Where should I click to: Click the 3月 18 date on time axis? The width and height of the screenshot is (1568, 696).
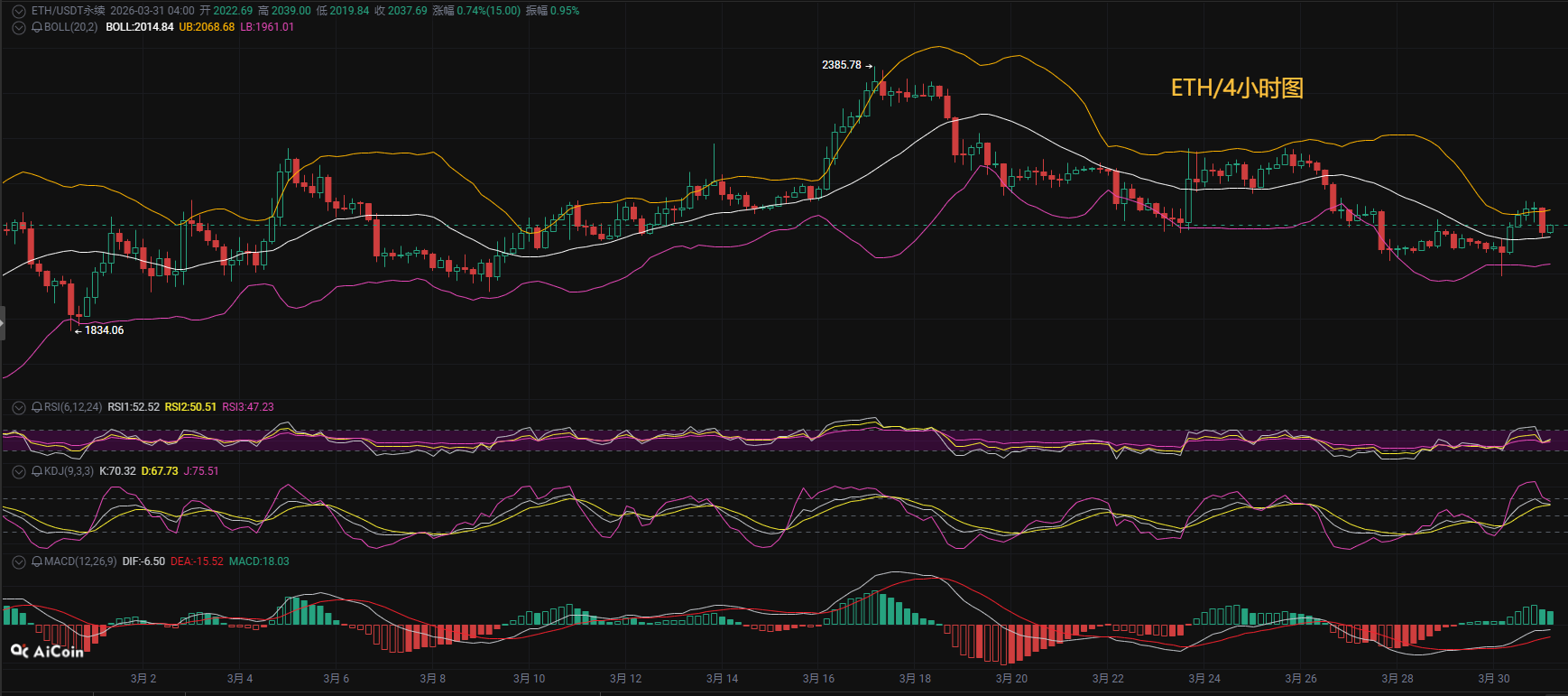[x=915, y=679]
